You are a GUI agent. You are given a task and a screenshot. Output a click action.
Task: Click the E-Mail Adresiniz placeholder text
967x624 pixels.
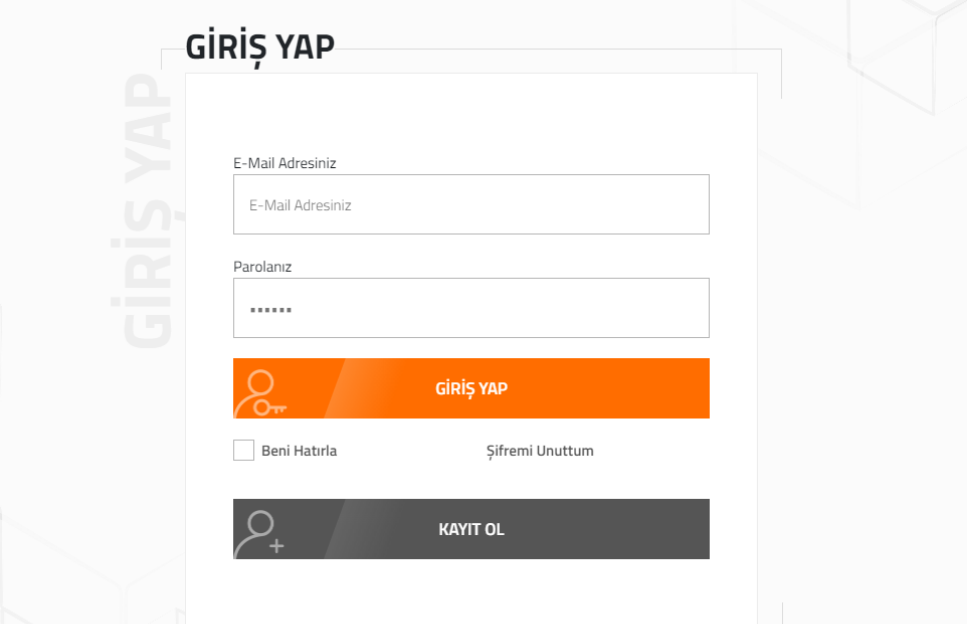tap(300, 206)
